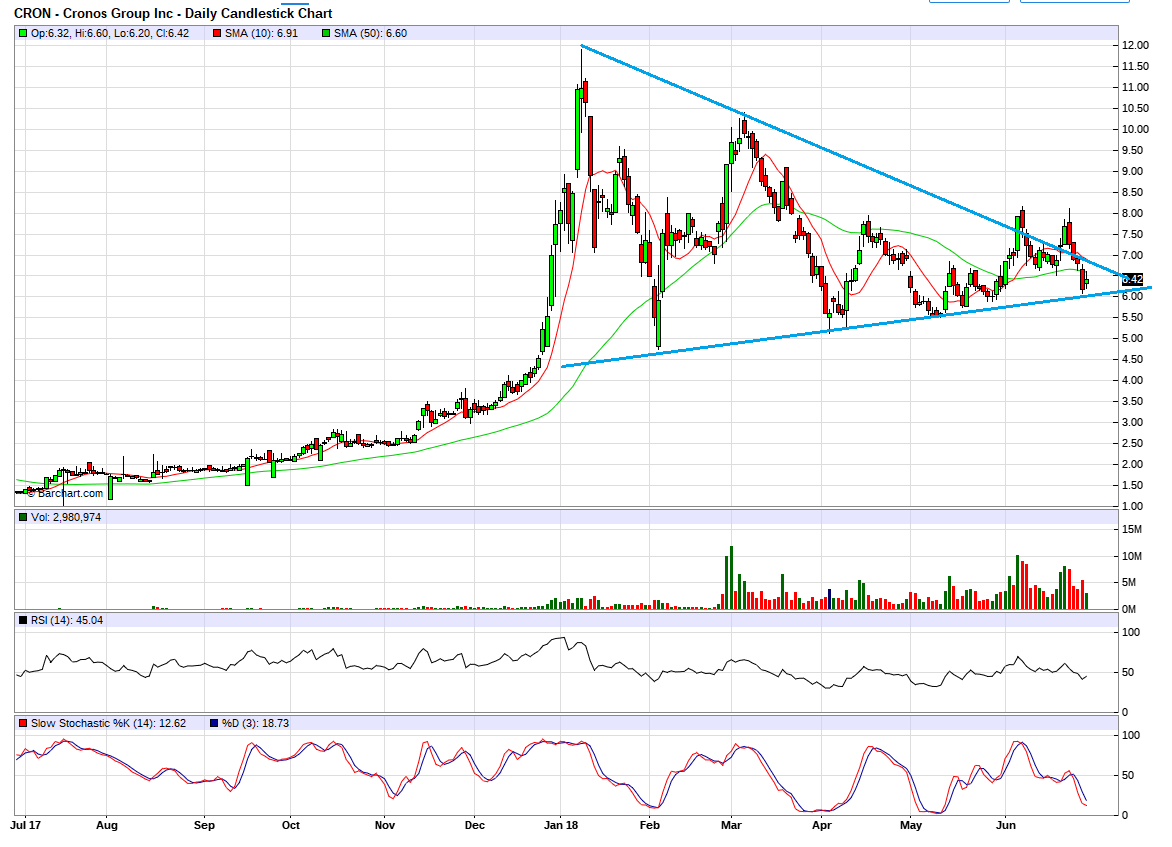The width and height of the screenshot is (1172, 847).
Task: Click the 0M volume axis label
Action: coord(1129,609)
